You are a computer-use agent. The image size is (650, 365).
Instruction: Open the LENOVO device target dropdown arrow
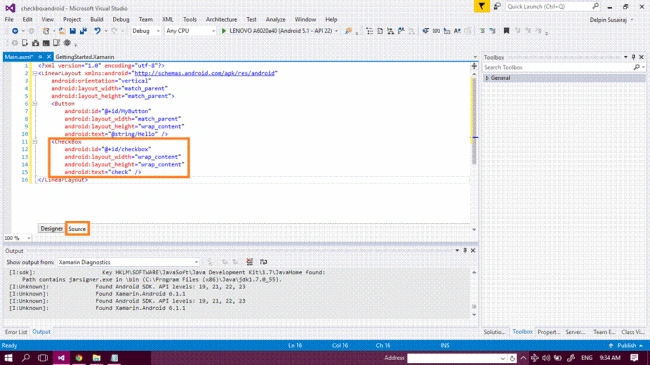coord(336,31)
